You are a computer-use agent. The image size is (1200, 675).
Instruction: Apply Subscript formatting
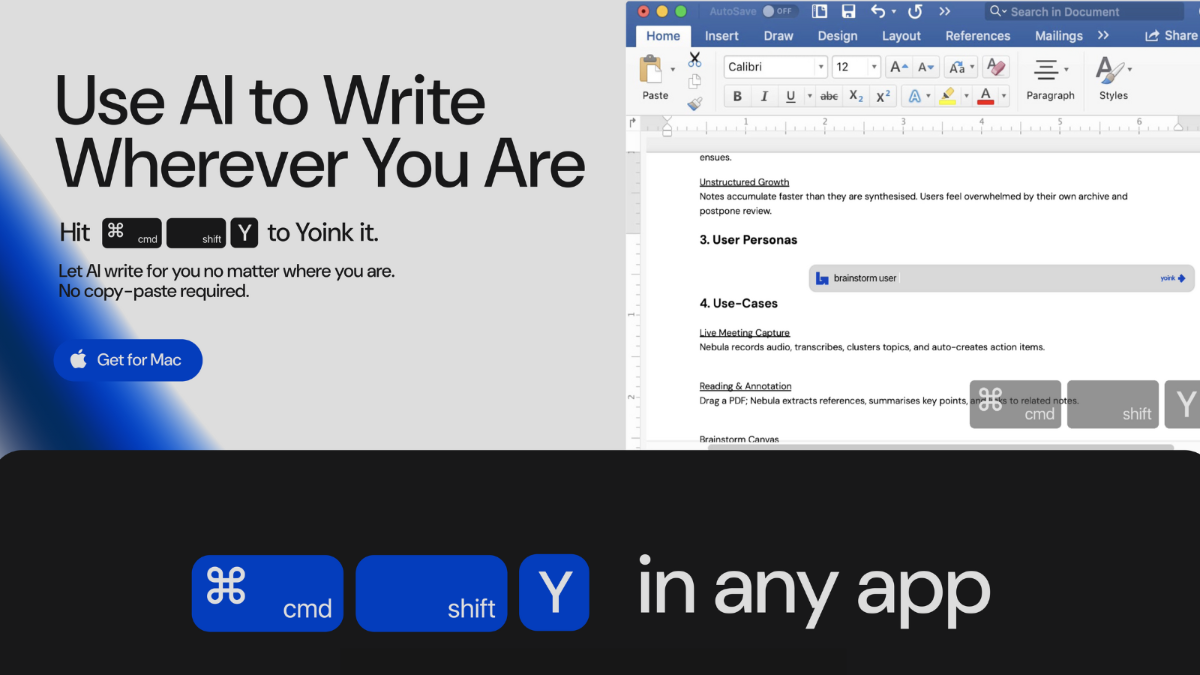click(x=856, y=96)
